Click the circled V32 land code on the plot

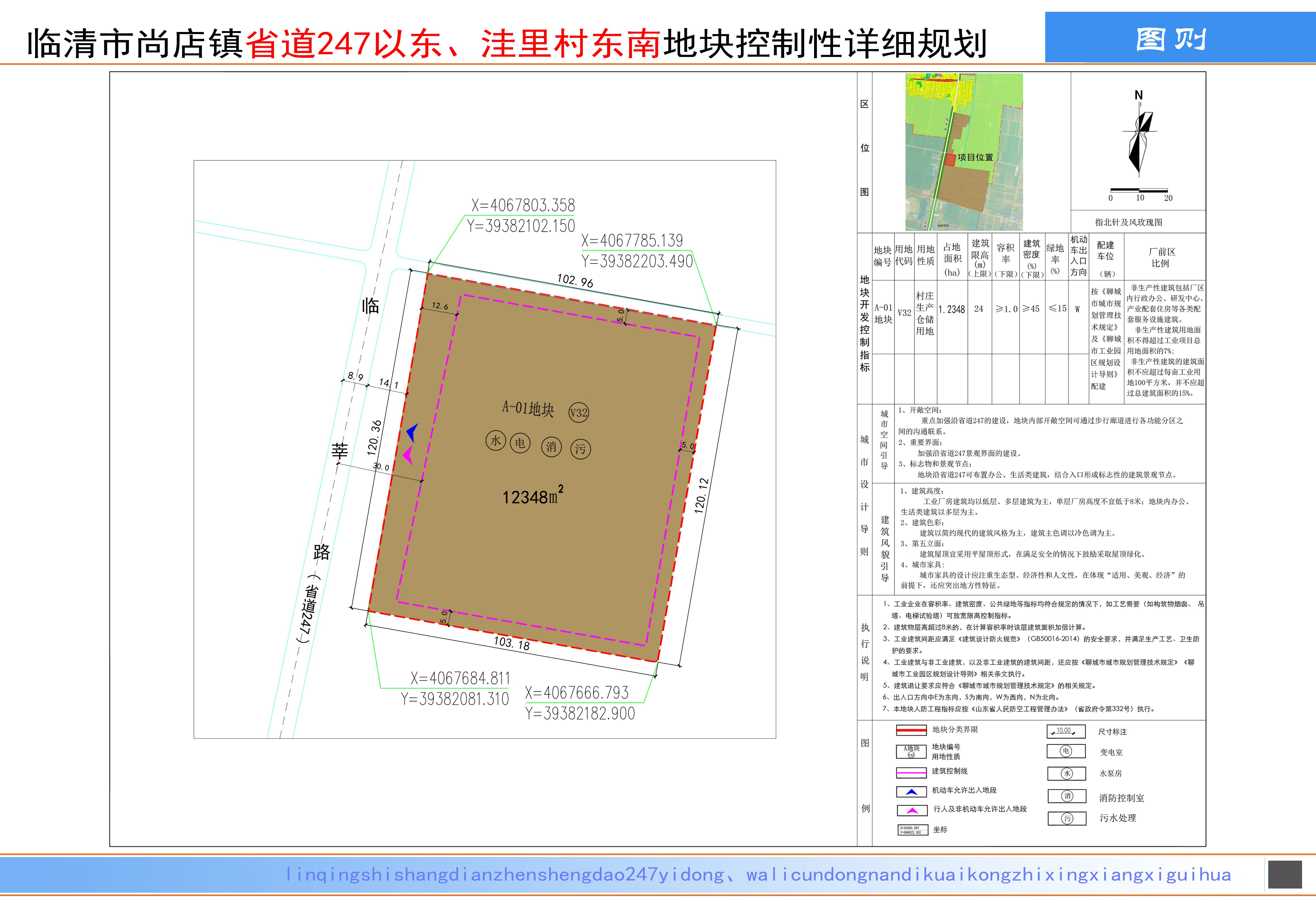coord(578,413)
